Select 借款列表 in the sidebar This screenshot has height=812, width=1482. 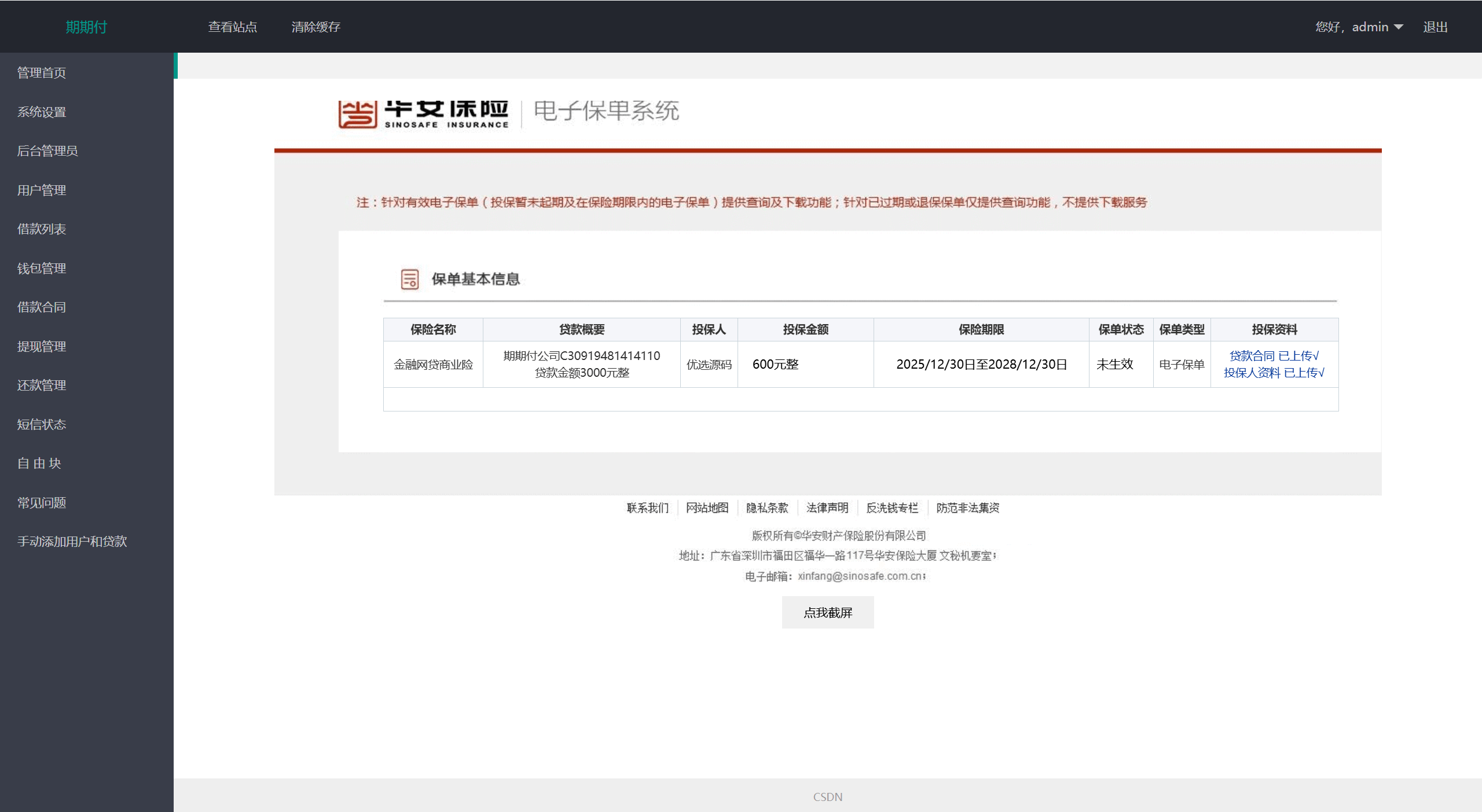pyautogui.click(x=42, y=229)
